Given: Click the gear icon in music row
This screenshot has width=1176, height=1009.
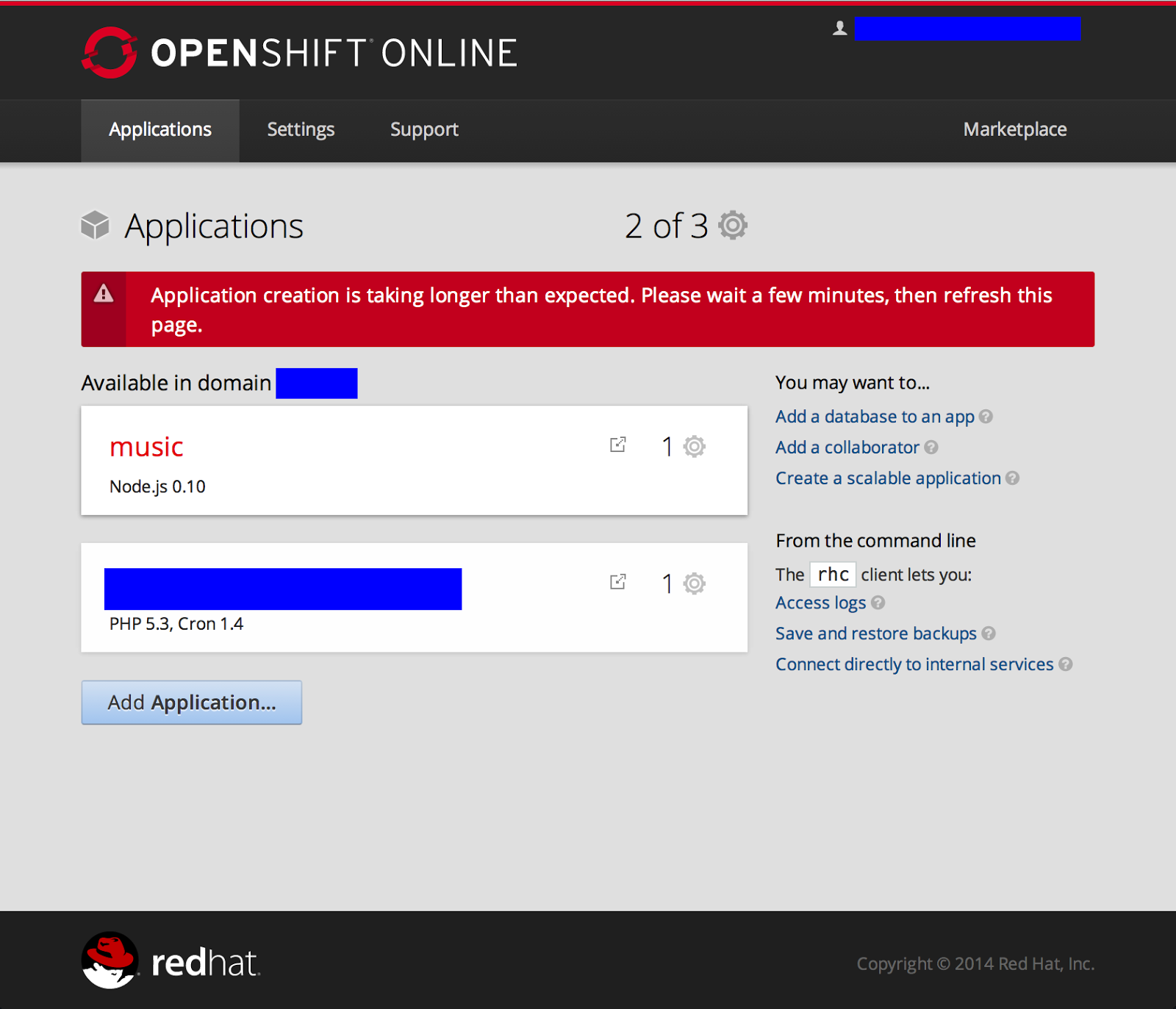Looking at the screenshot, I should point(695,446).
